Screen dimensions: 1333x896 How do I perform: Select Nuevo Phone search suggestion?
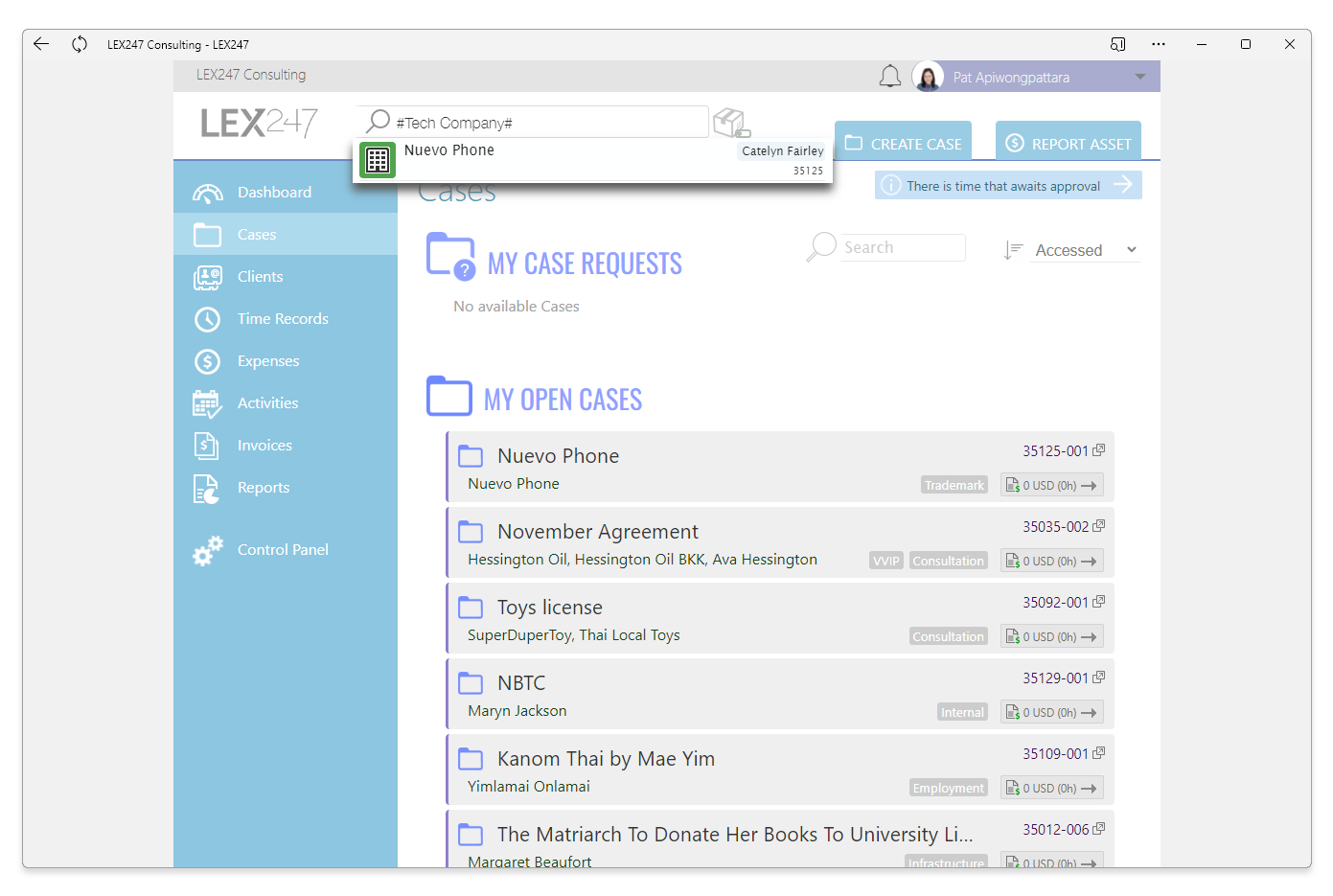pos(592,160)
